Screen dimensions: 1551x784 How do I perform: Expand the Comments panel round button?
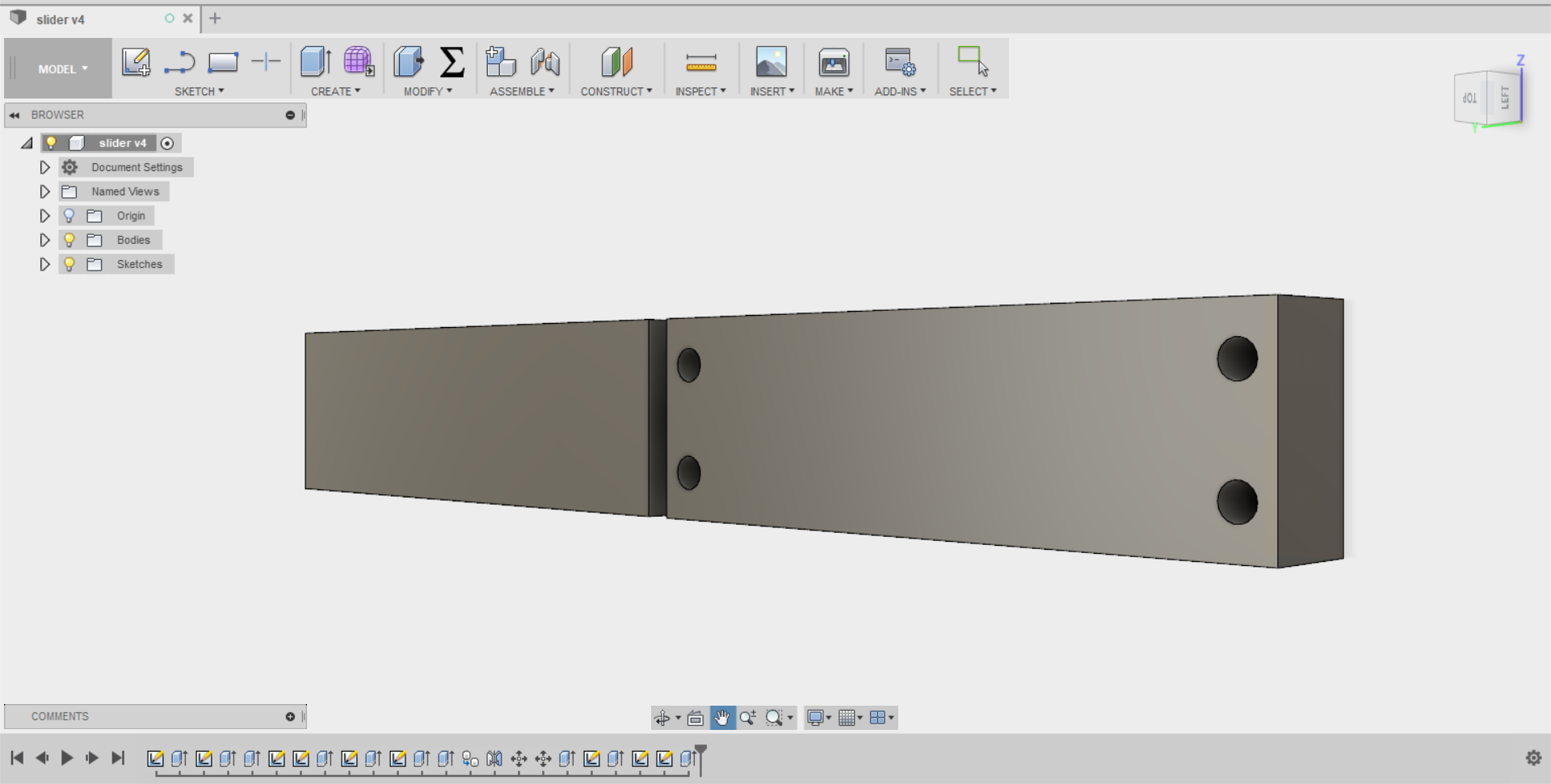click(290, 717)
